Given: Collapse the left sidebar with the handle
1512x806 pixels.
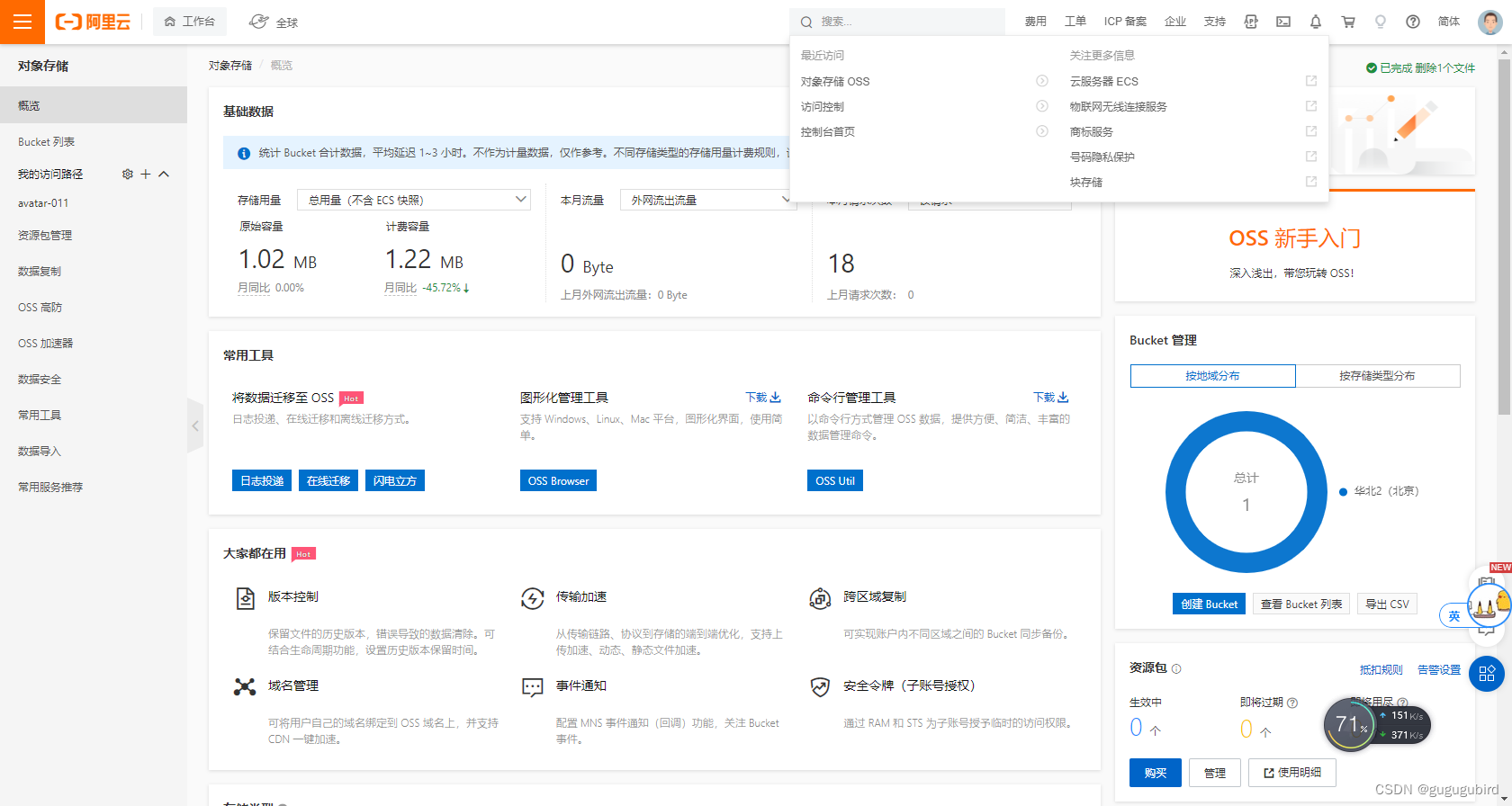Looking at the screenshot, I should 195,425.
